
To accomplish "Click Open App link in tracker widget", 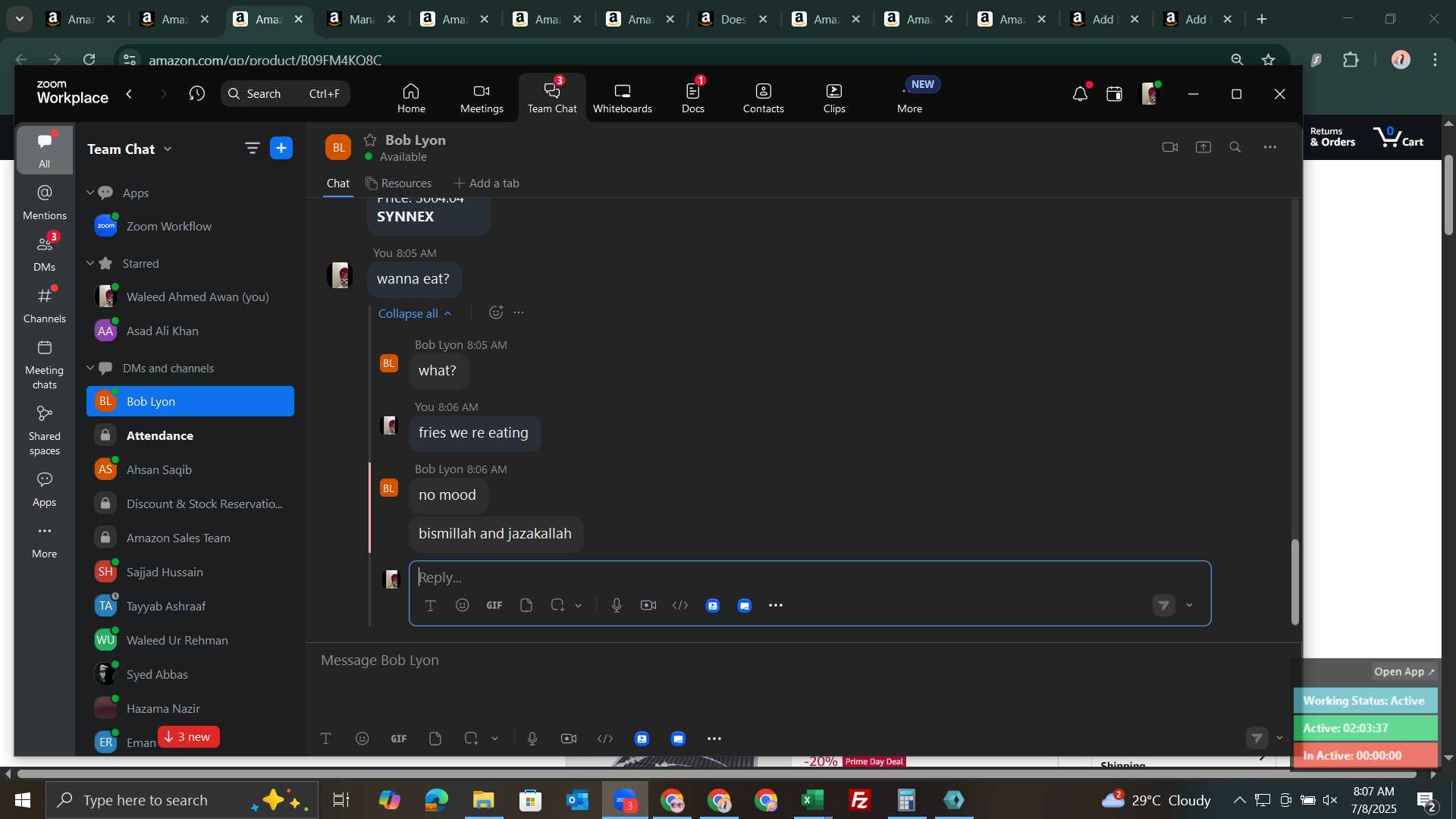I will coord(1404,672).
